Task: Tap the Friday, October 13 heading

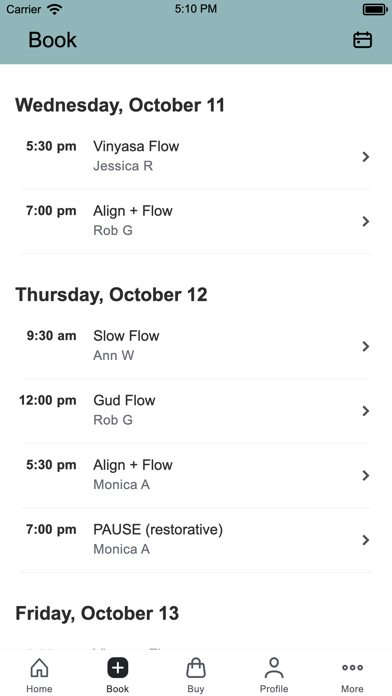Action: coord(97,613)
